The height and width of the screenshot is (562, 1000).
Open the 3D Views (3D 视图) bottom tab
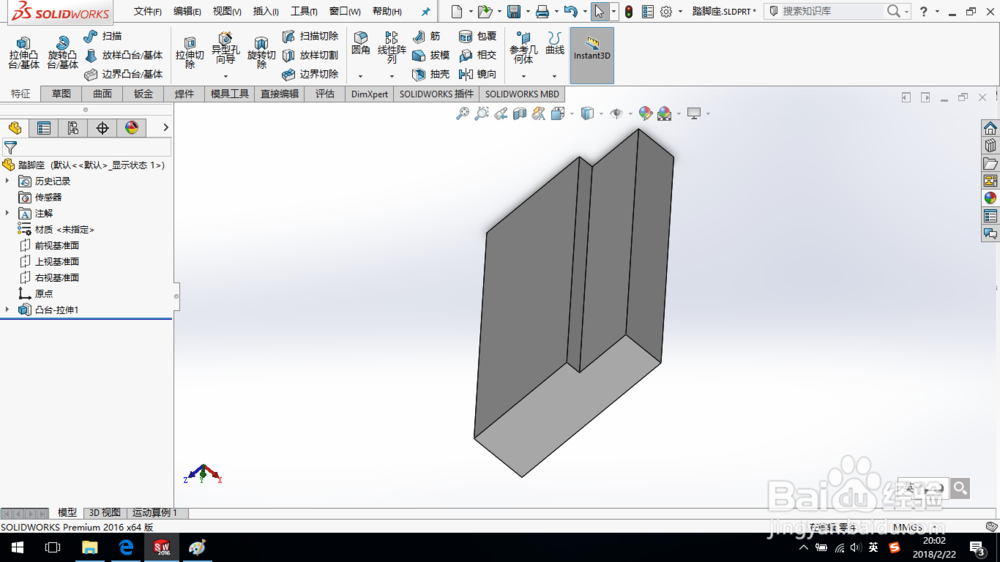[x=105, y=512]
